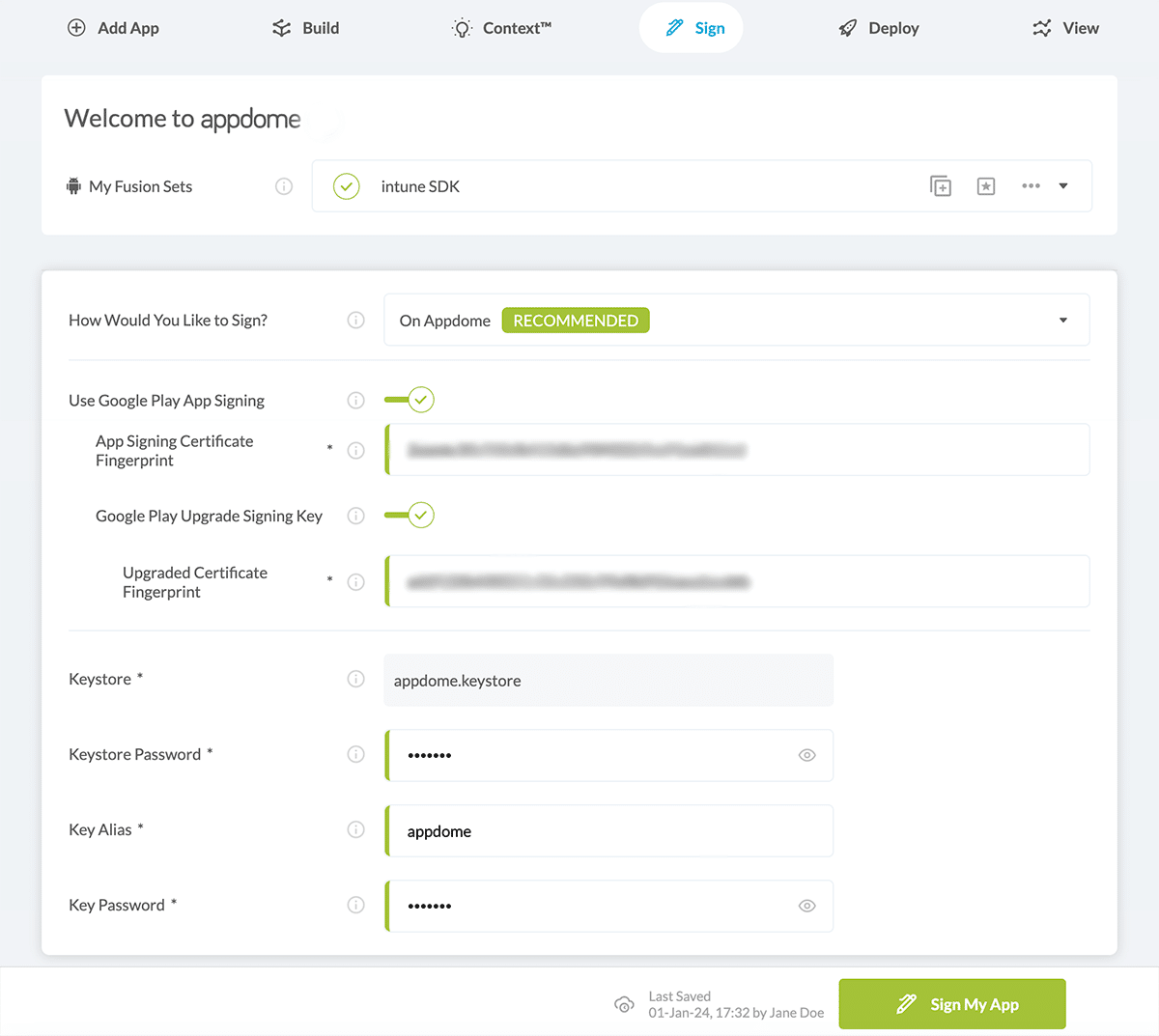This screenshot has width=1159, height=1036.
Task: Click the info icon beside Key Alias
Action: (355, 829)
